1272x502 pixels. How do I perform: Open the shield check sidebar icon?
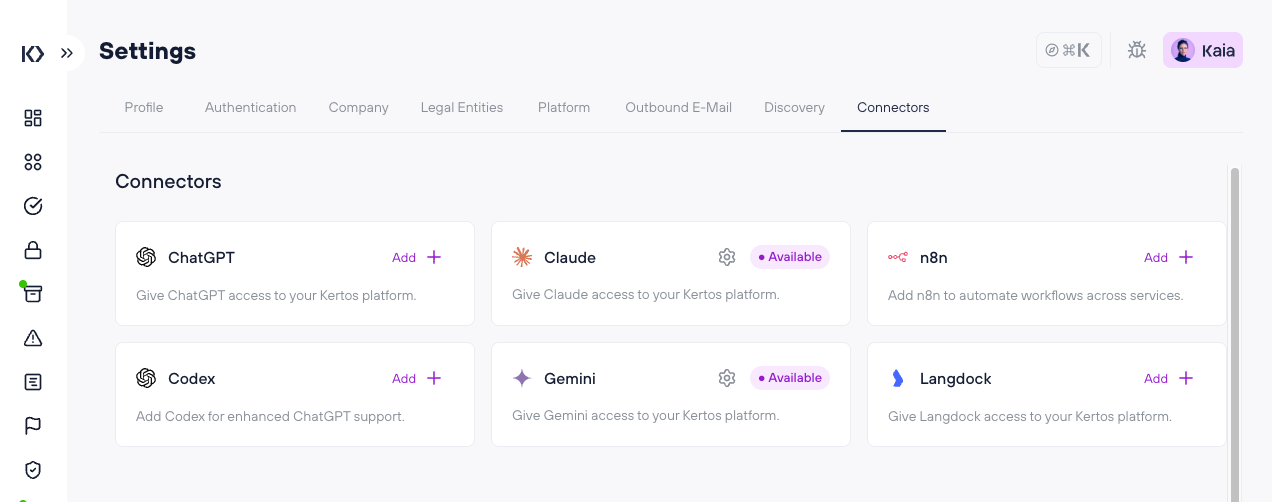(33, 469)
